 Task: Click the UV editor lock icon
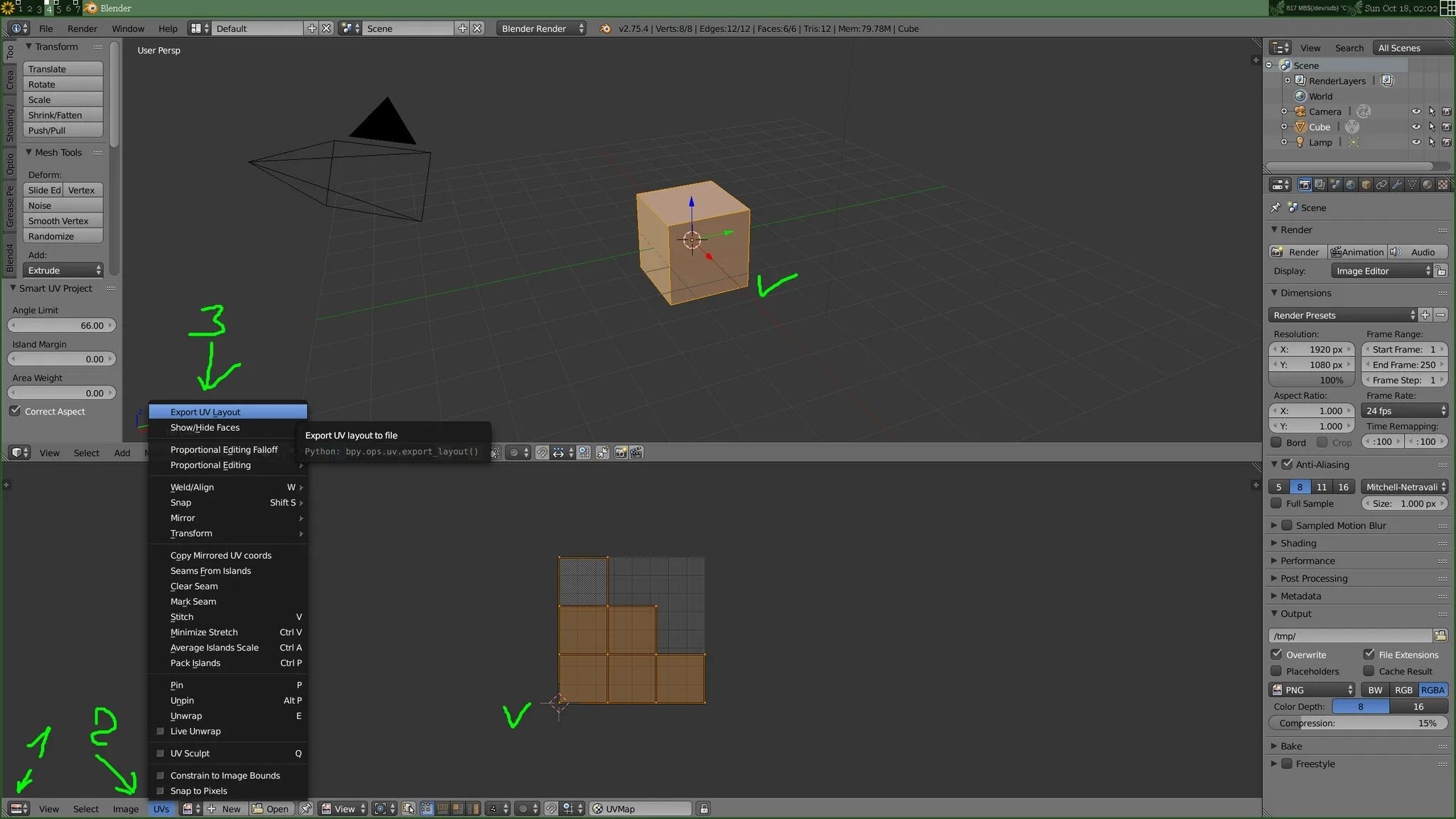pos(704,808)
